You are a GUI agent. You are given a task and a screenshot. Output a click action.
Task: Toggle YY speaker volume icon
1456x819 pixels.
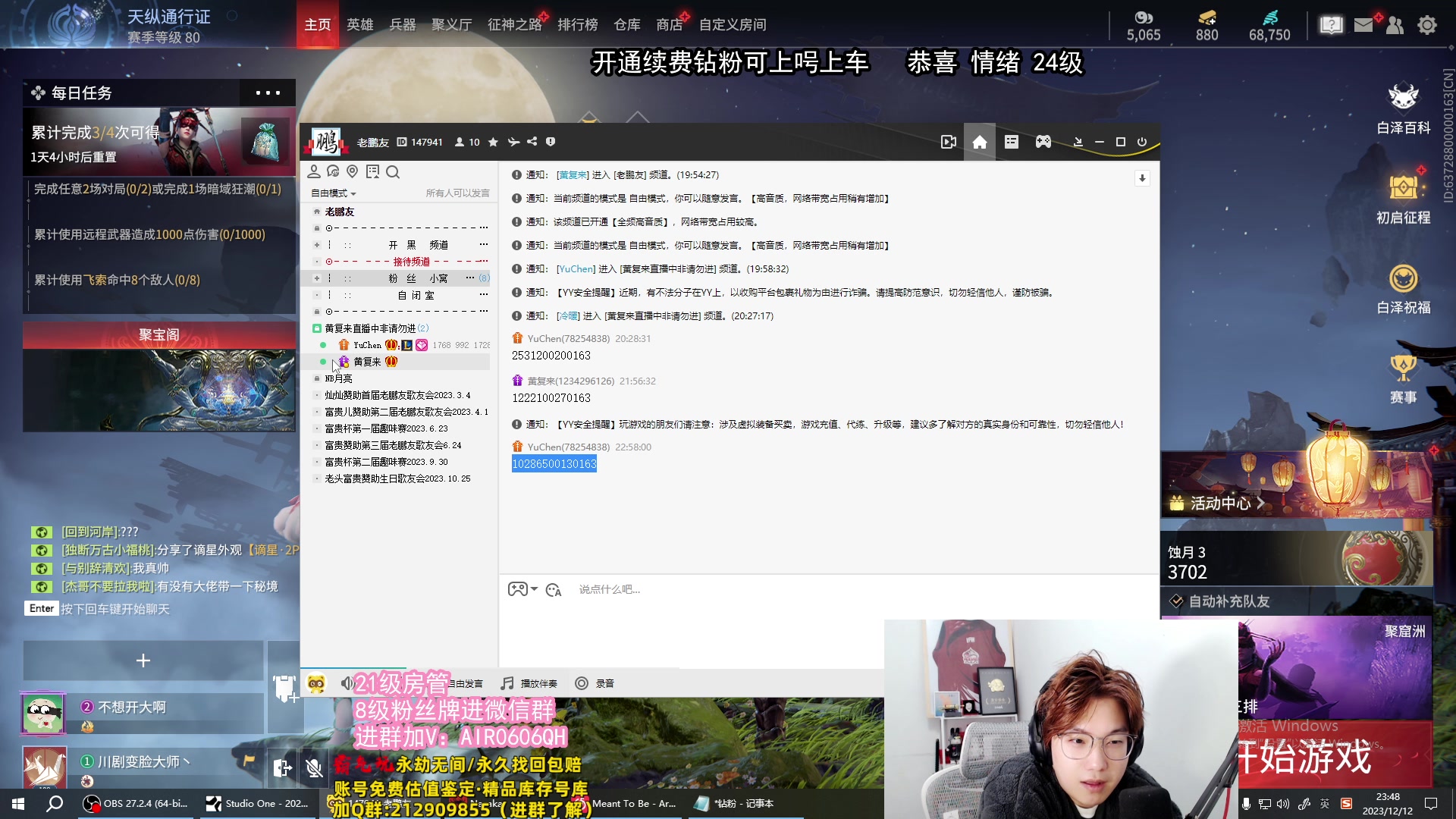347,683
